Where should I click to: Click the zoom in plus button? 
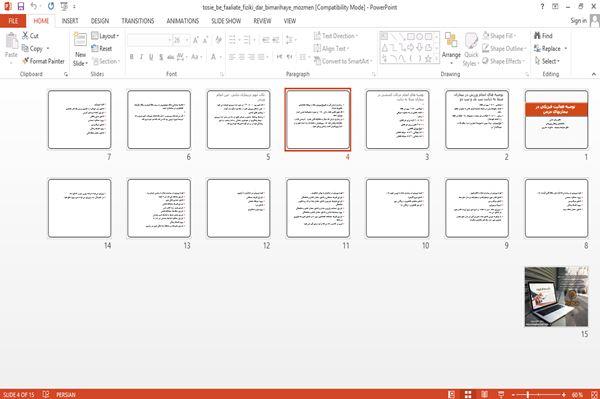tap(564, 394)
